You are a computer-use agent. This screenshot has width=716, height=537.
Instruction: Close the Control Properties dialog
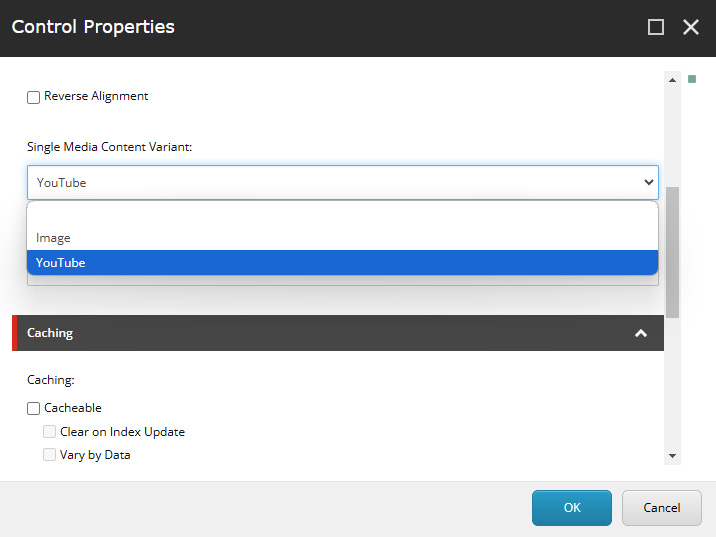[x=690, y=27]
